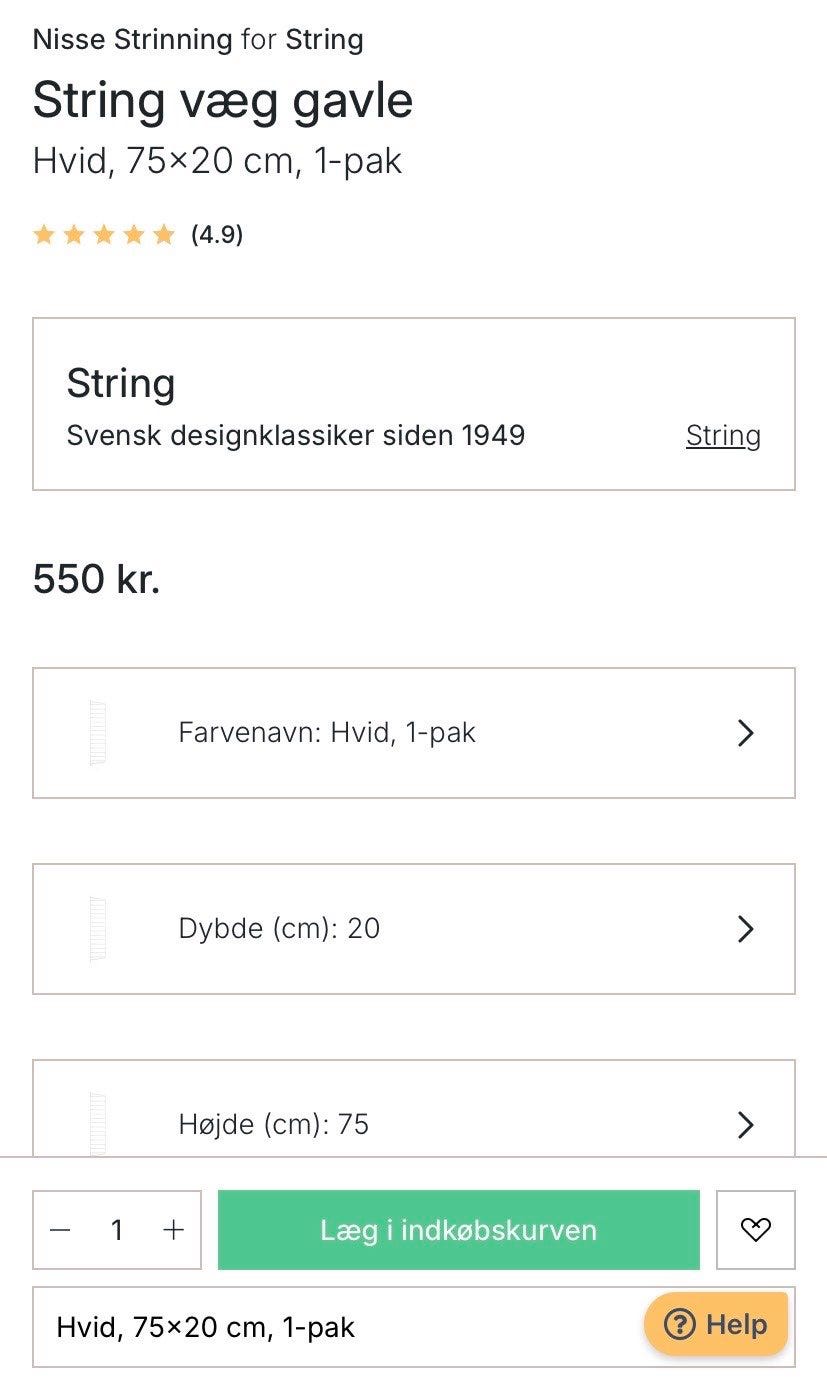827x1396 pixels.
Task: Open the Højde (cm): 75 selector
Action: pyautogui.click(x=273, y=1124)
